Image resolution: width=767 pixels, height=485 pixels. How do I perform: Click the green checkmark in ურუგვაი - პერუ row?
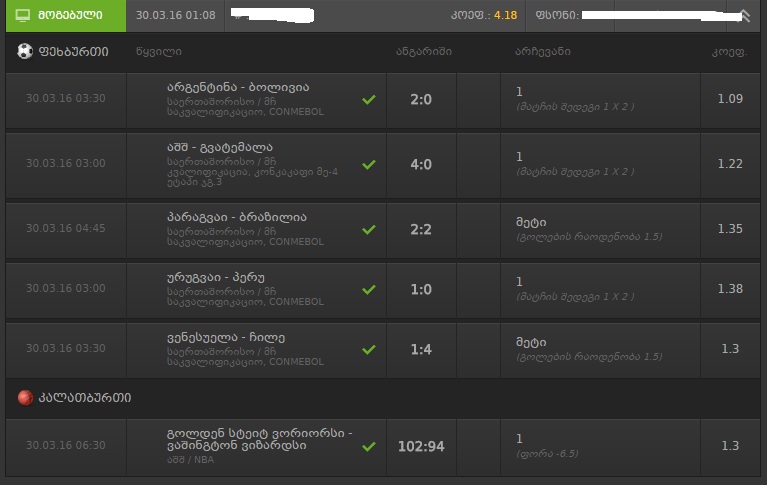(369, 290)
